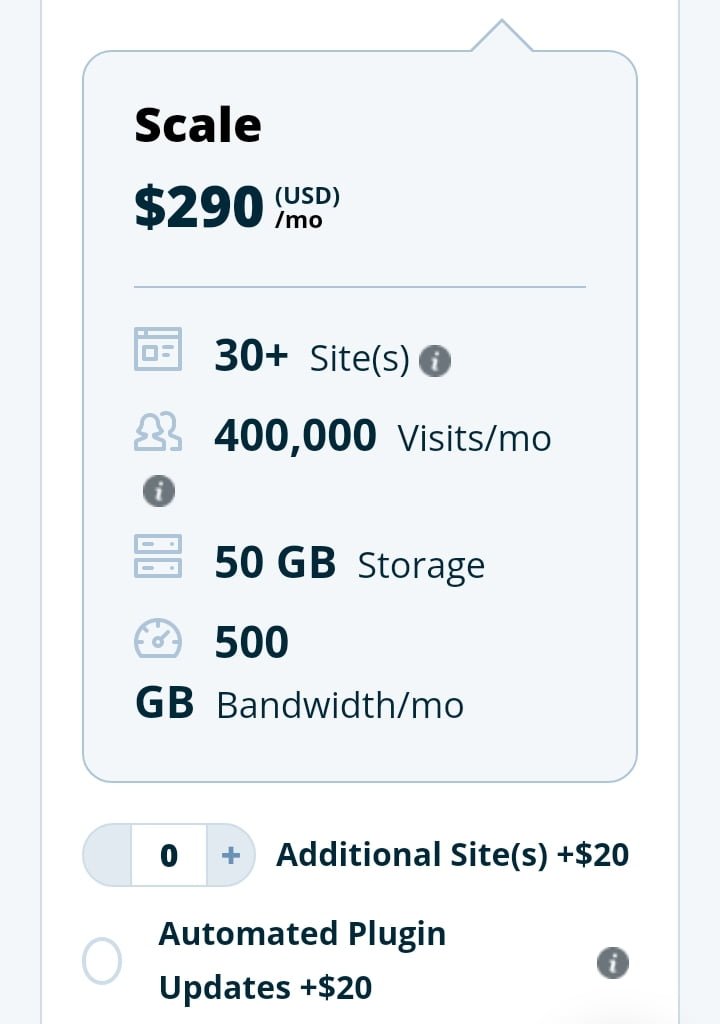Click the Scale plan heading
Viewport: 720px width, 1024px height.
point(198,126)
